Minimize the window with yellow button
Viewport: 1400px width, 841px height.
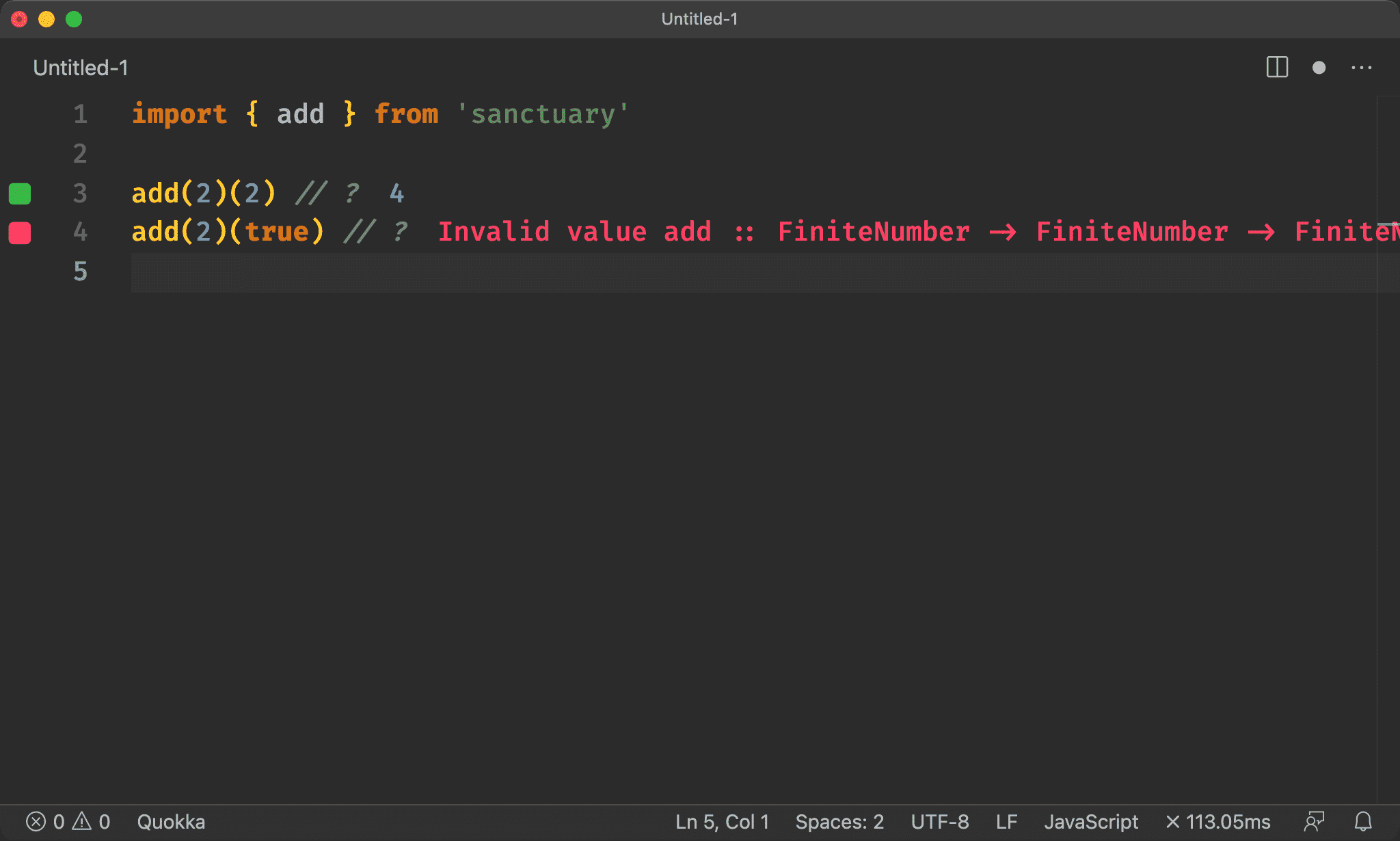coord(46,19)
